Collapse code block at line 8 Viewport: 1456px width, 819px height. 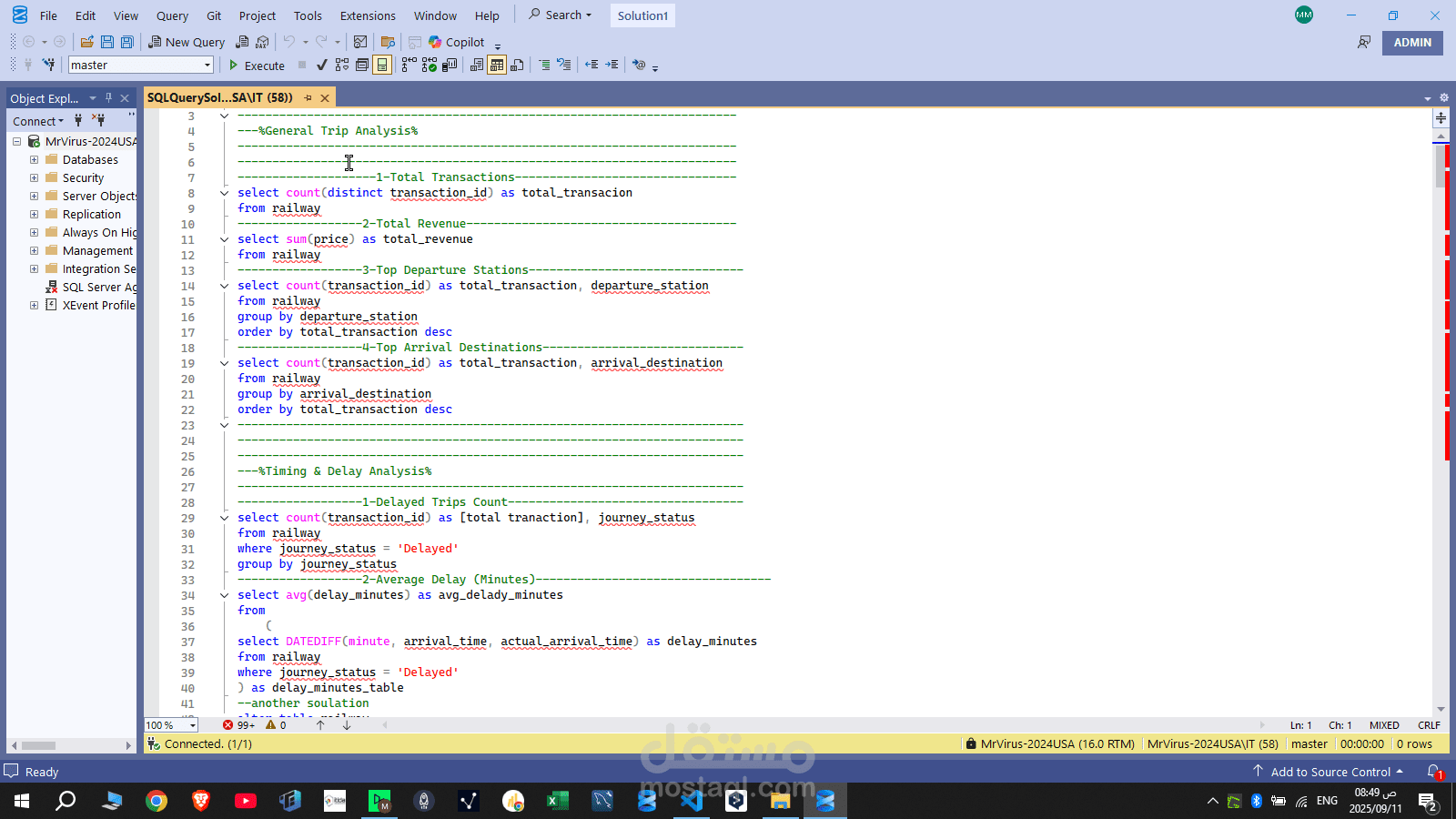[x=224, y=193]
